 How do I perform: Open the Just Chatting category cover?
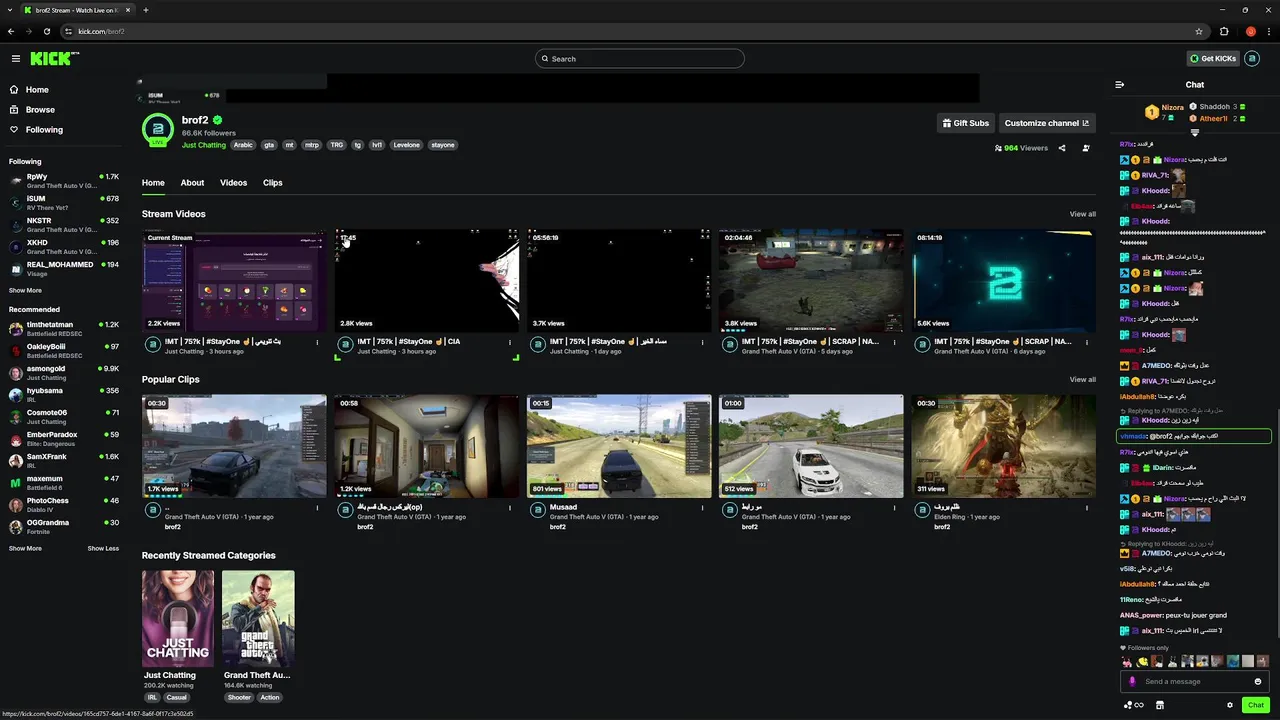pos(178,618)
